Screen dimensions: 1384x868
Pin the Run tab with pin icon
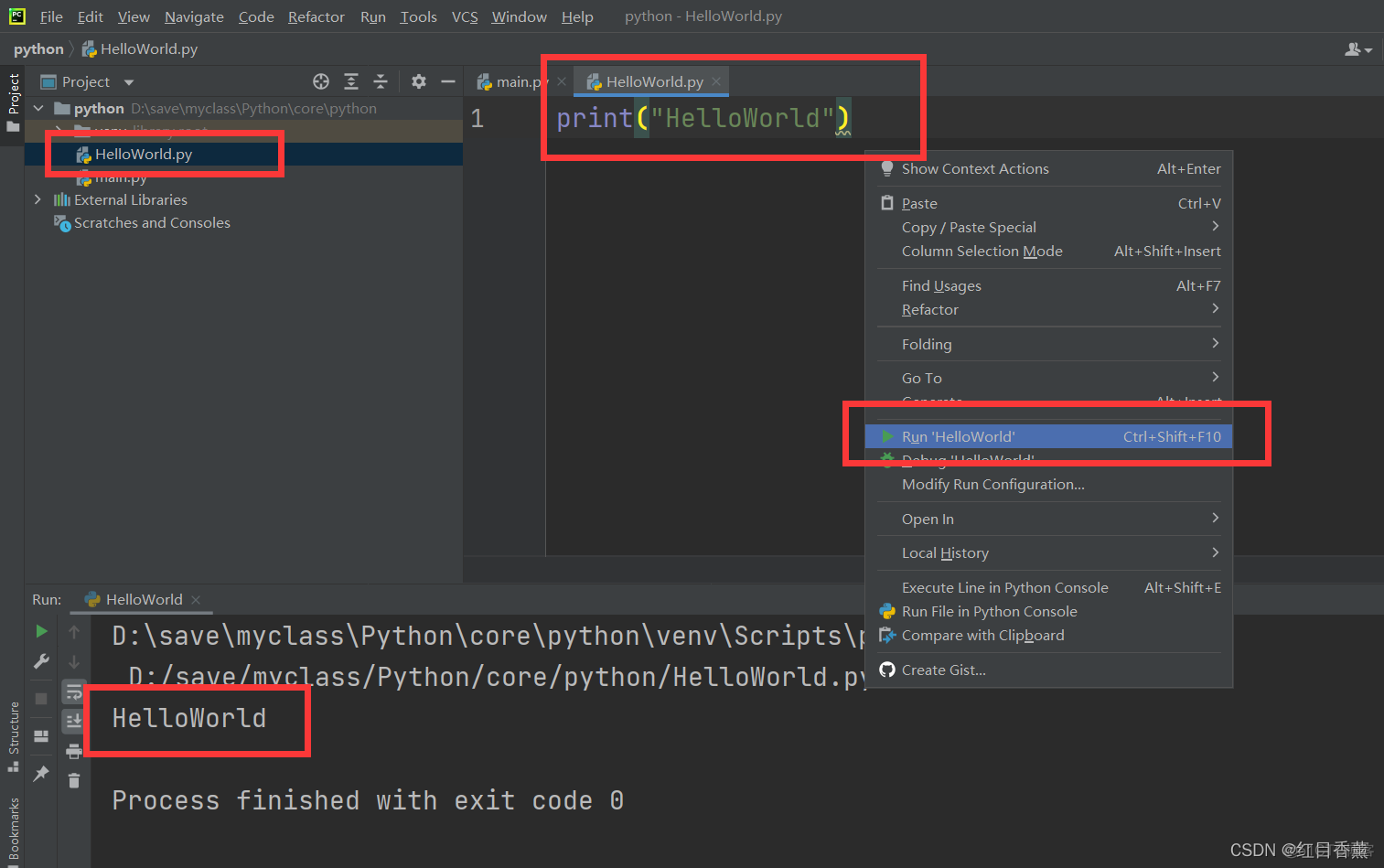41,774
